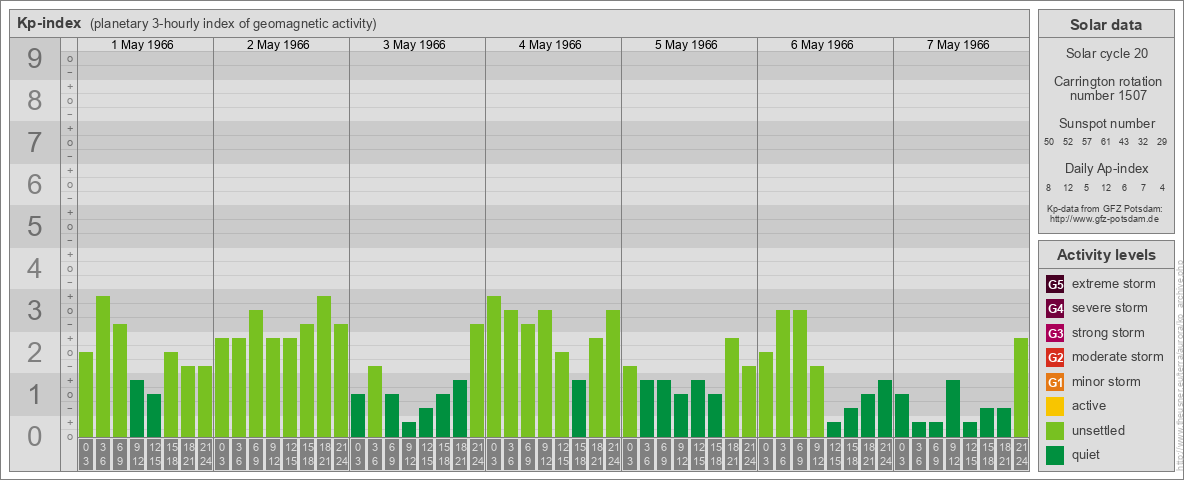Viewport: 1184px width, 480px height.
Task: Click the 5 May 18-21 hour bar
Action: (x=732, y=387)
